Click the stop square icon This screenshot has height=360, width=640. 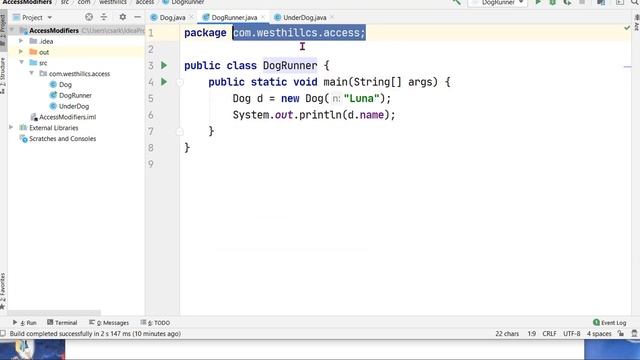tap(582, 2)
